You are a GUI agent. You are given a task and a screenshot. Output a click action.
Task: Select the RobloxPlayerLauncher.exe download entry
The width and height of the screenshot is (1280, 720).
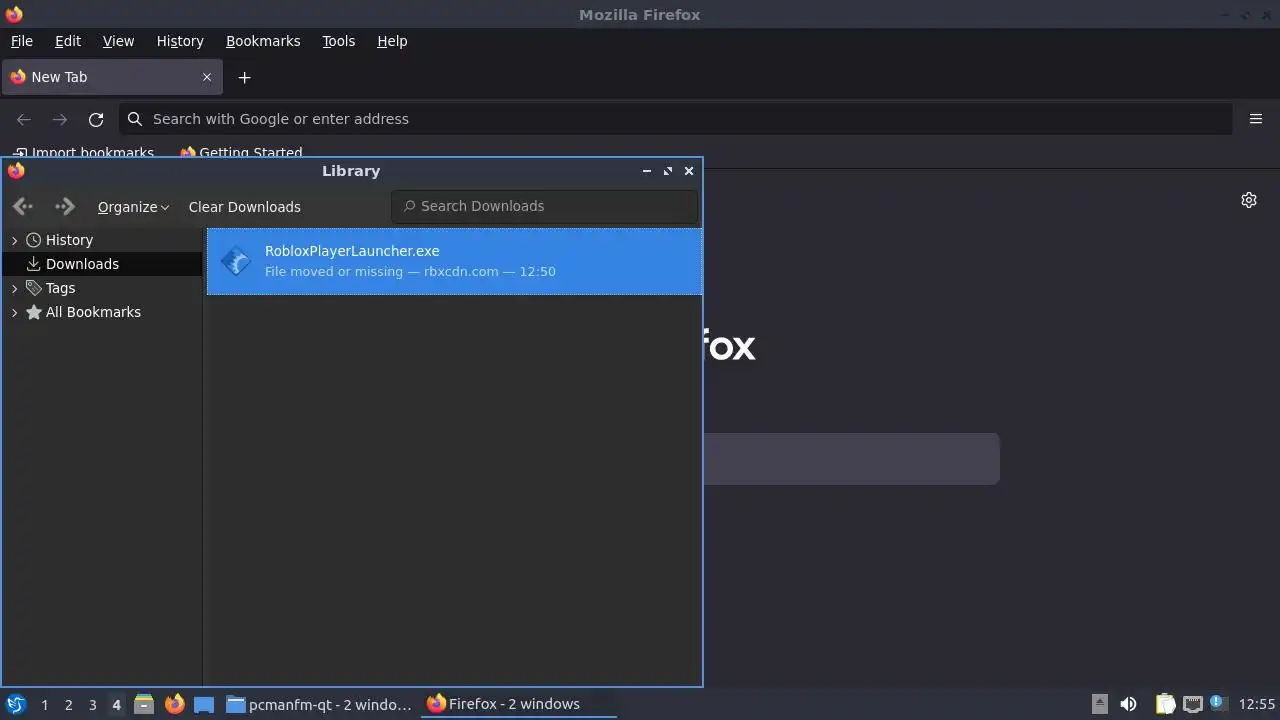point(454,261)
